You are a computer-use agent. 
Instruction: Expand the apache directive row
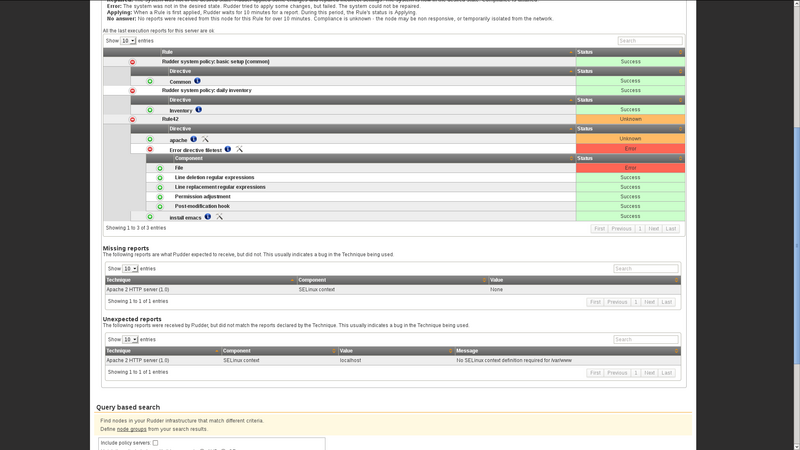click(x=150, y=139)
